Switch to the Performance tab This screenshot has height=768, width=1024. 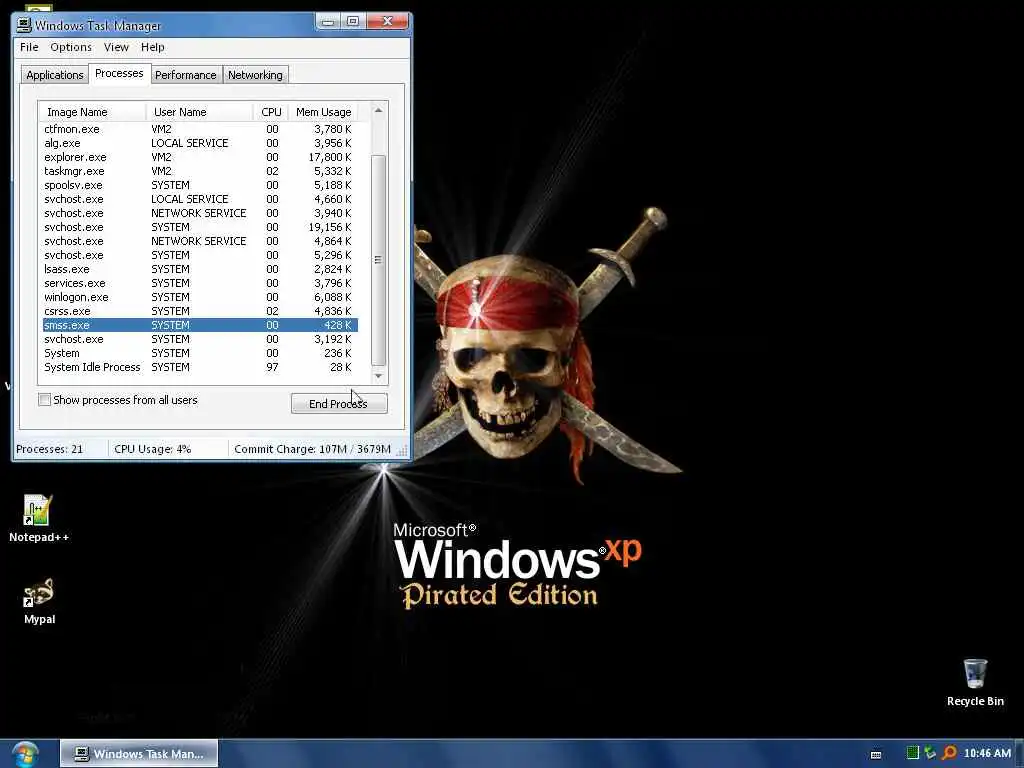coord(185,75)
